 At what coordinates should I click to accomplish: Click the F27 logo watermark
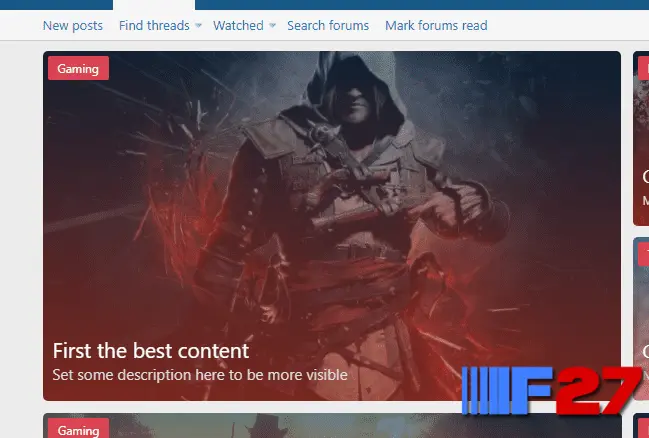pos(551,390)
